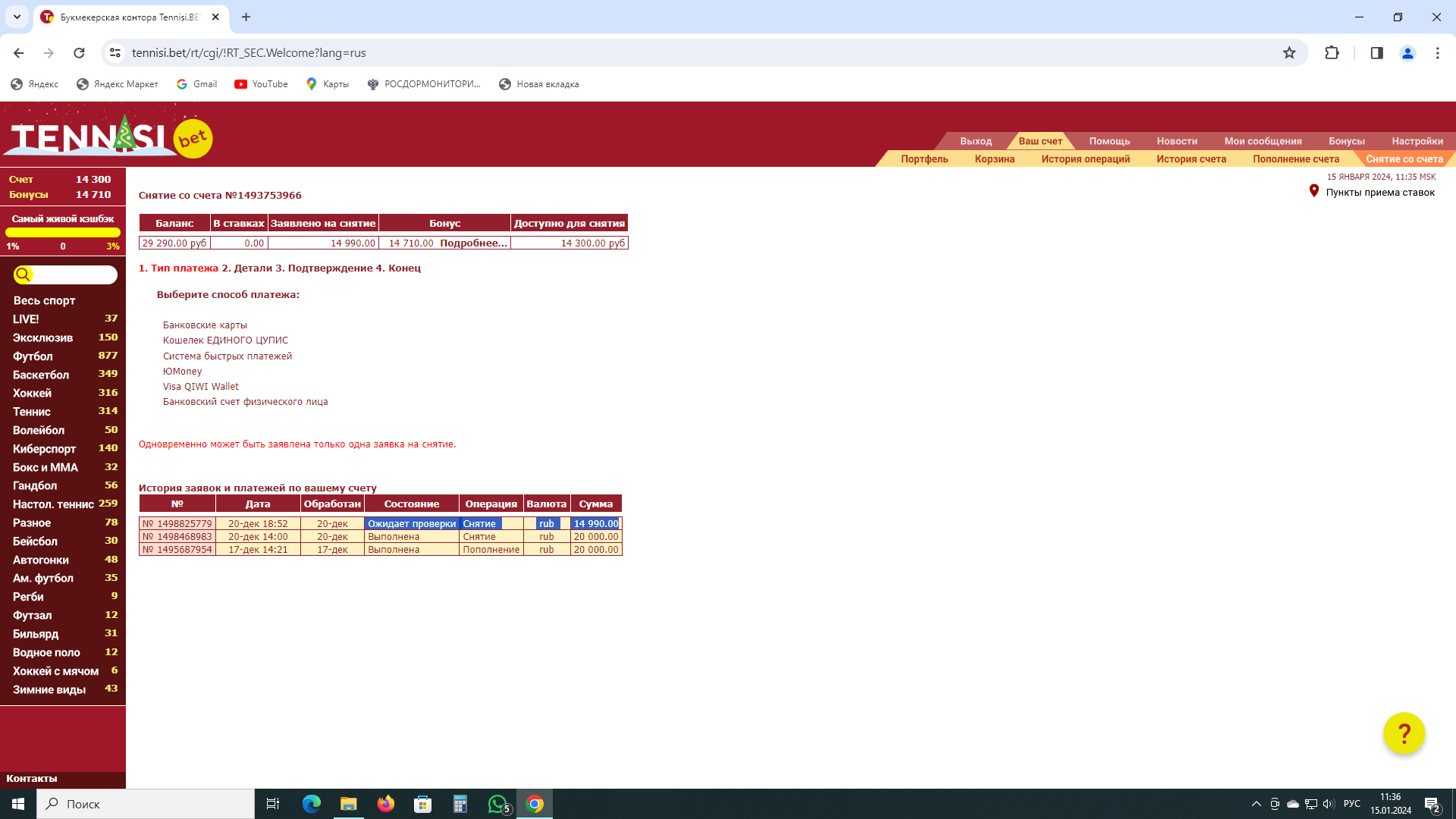Switch to the Бонусы menu tab
Viewport: 1456px width, 819px height.
1346,141
